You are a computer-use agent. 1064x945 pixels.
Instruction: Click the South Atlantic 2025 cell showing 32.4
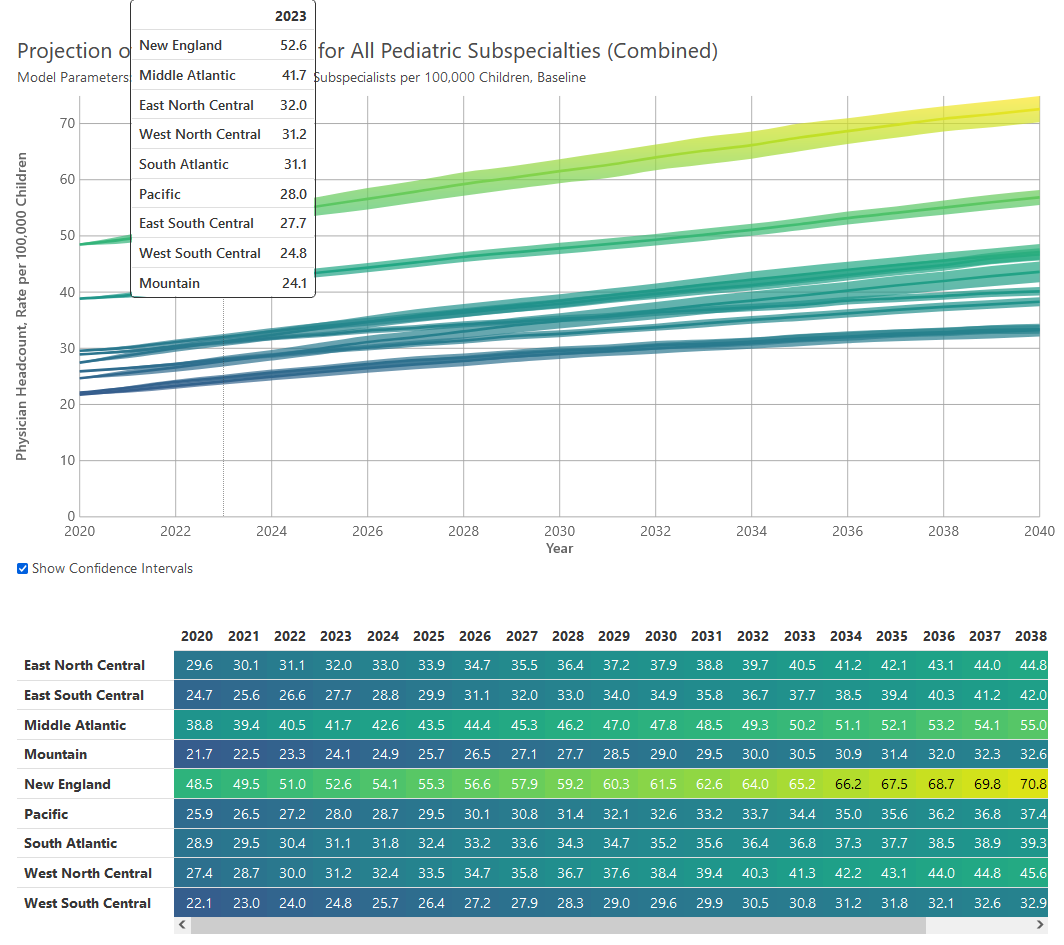pyautogui.click(x=431, y=843)
